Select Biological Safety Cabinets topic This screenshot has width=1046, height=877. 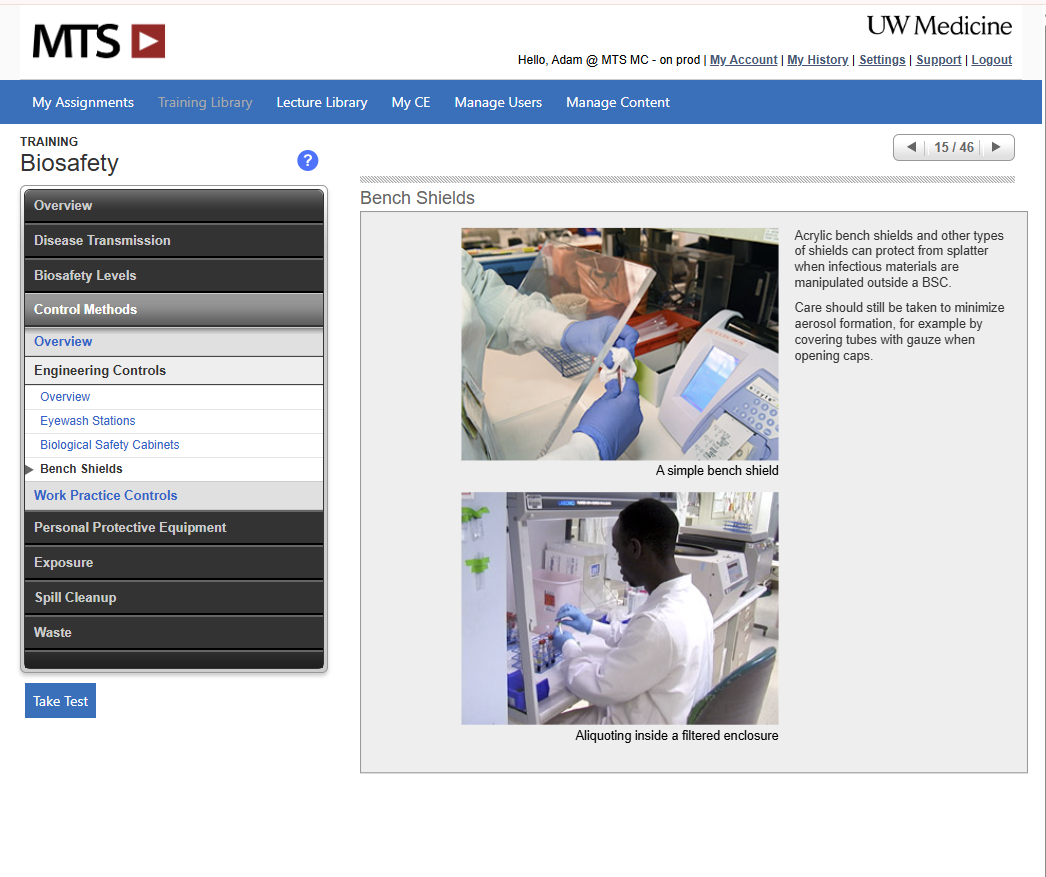[x=110, y=445]
